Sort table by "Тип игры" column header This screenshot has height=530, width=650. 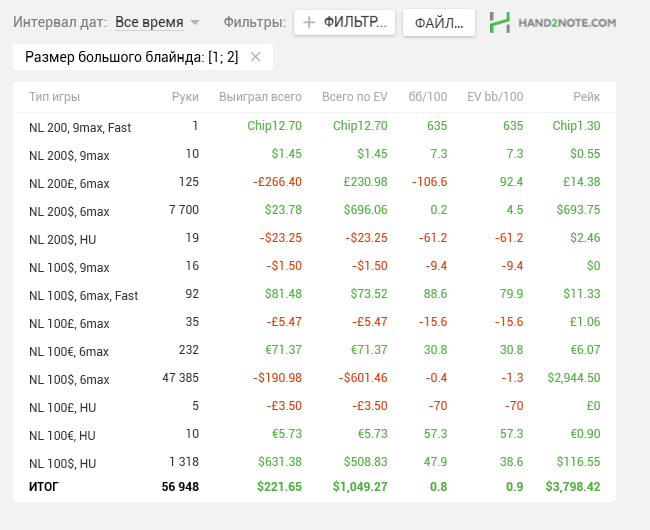pos(54,97)
